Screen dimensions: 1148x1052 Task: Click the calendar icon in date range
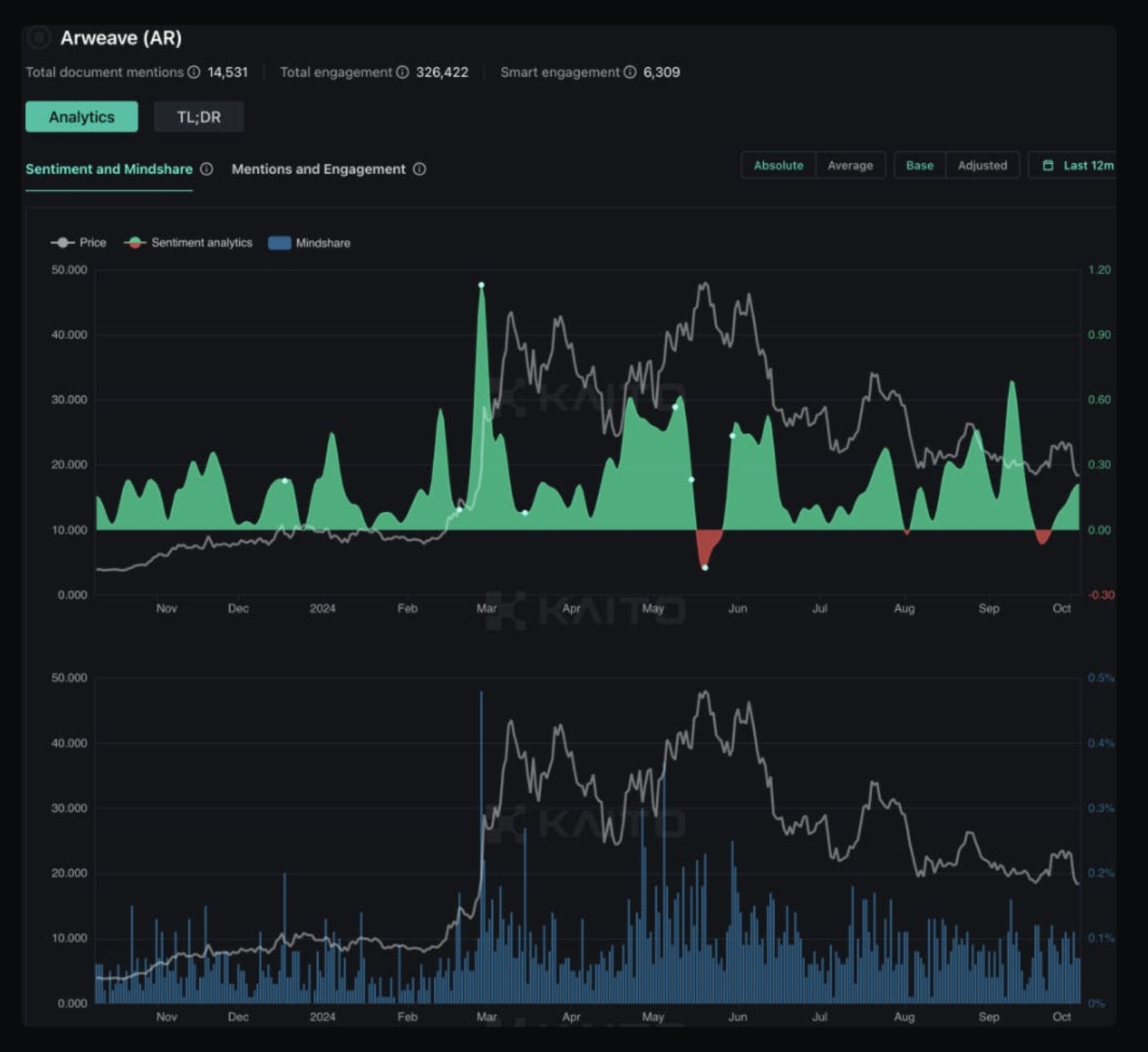[1048, 165]
